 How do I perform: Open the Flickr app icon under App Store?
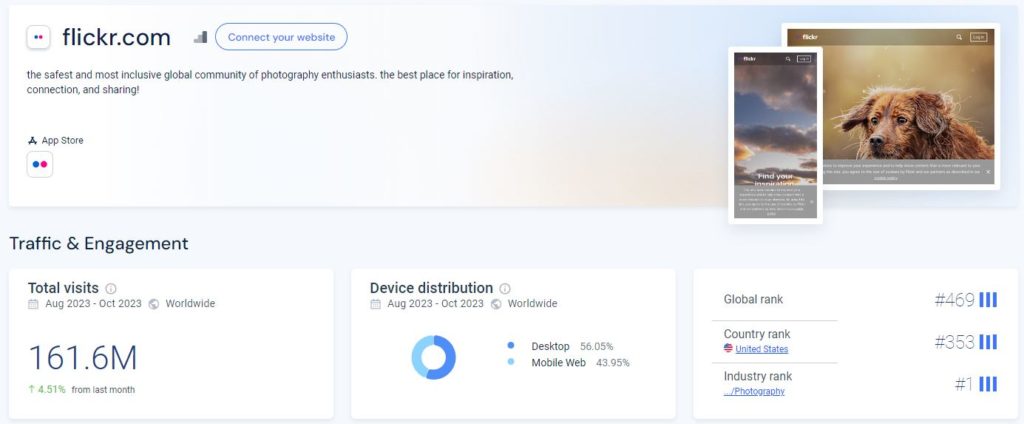(x=40, y=165)
